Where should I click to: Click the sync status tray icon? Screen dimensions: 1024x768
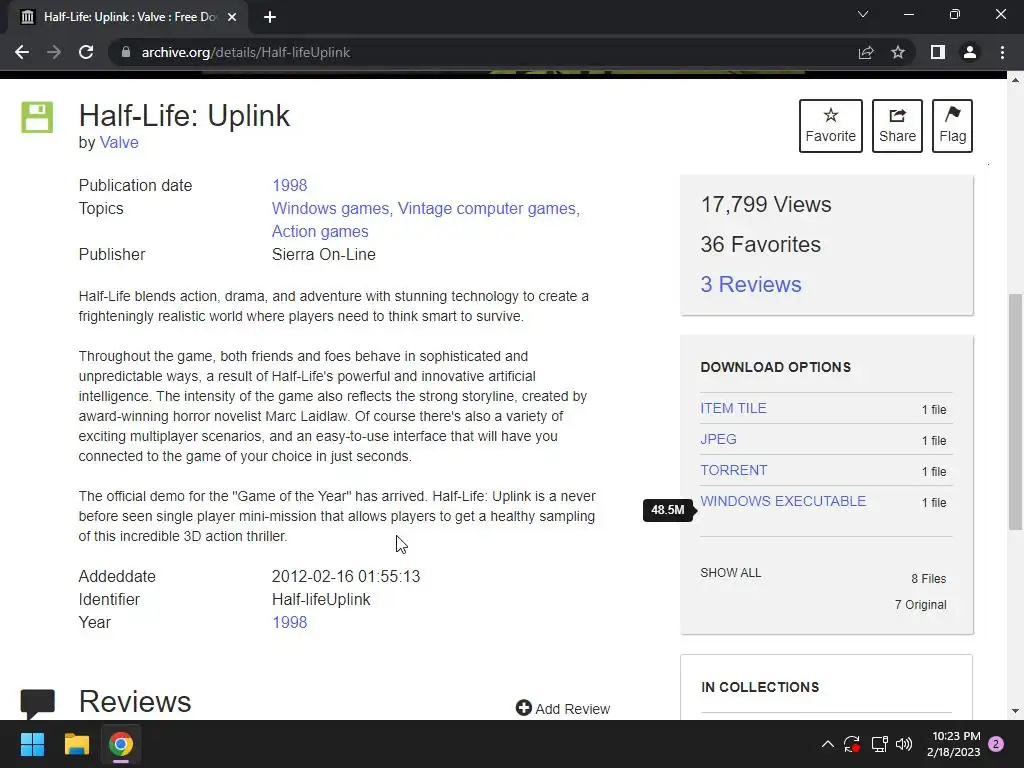852,744
